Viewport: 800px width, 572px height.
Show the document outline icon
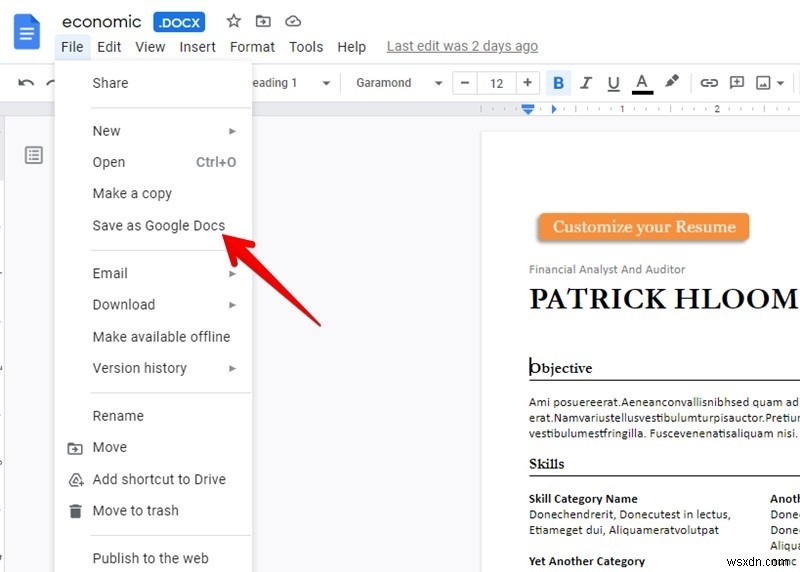point(34,155)
